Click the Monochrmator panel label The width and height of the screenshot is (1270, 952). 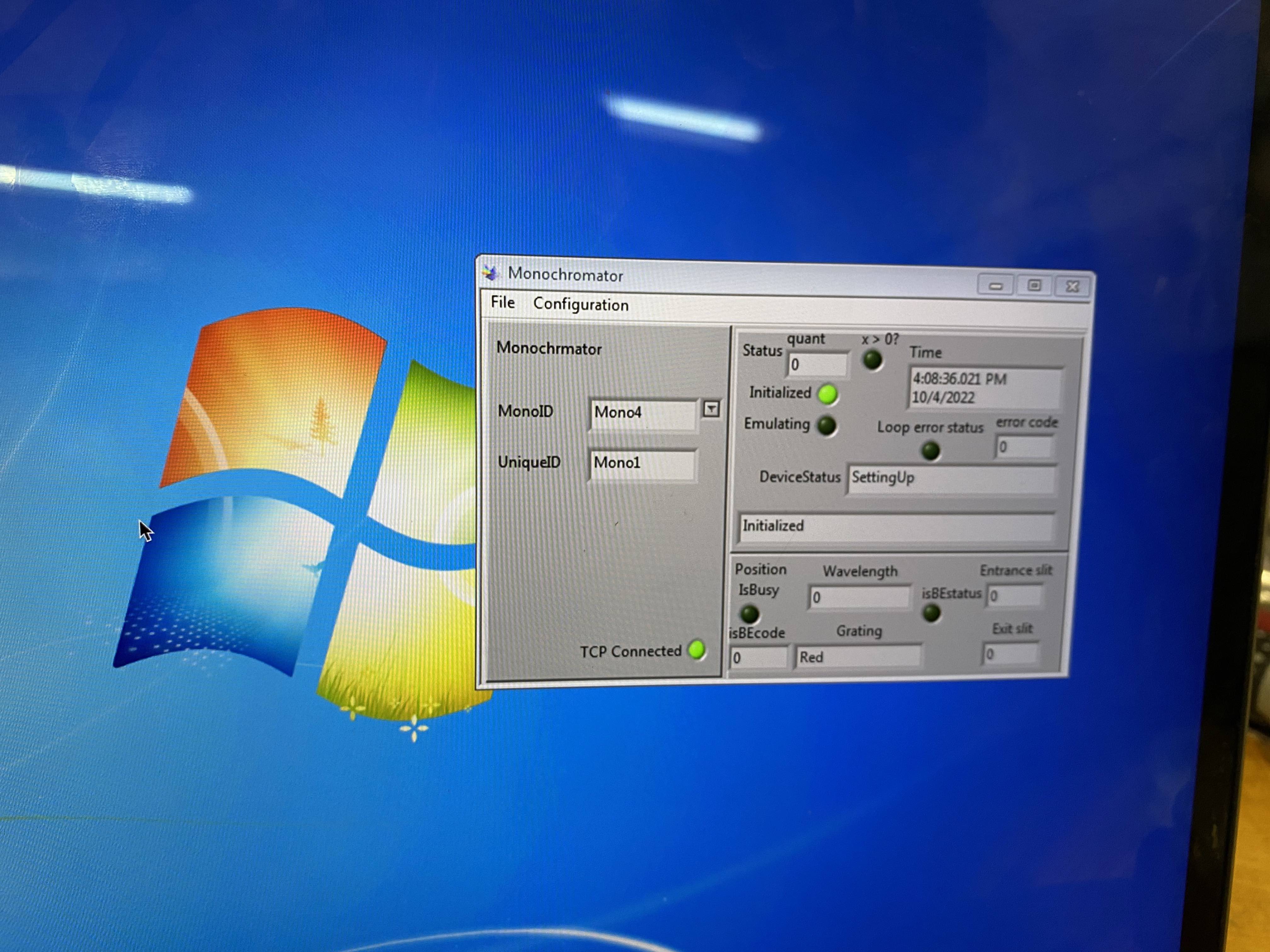[x=549, y=348]
